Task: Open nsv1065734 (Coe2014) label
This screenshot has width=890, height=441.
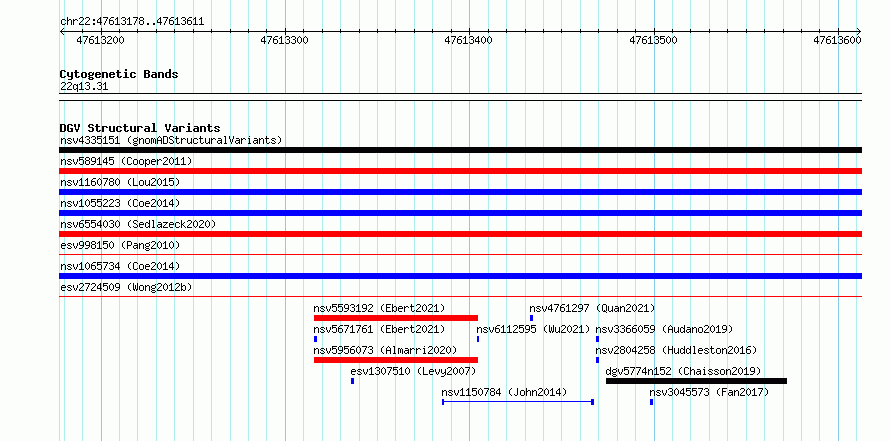Action: (120, 266)
